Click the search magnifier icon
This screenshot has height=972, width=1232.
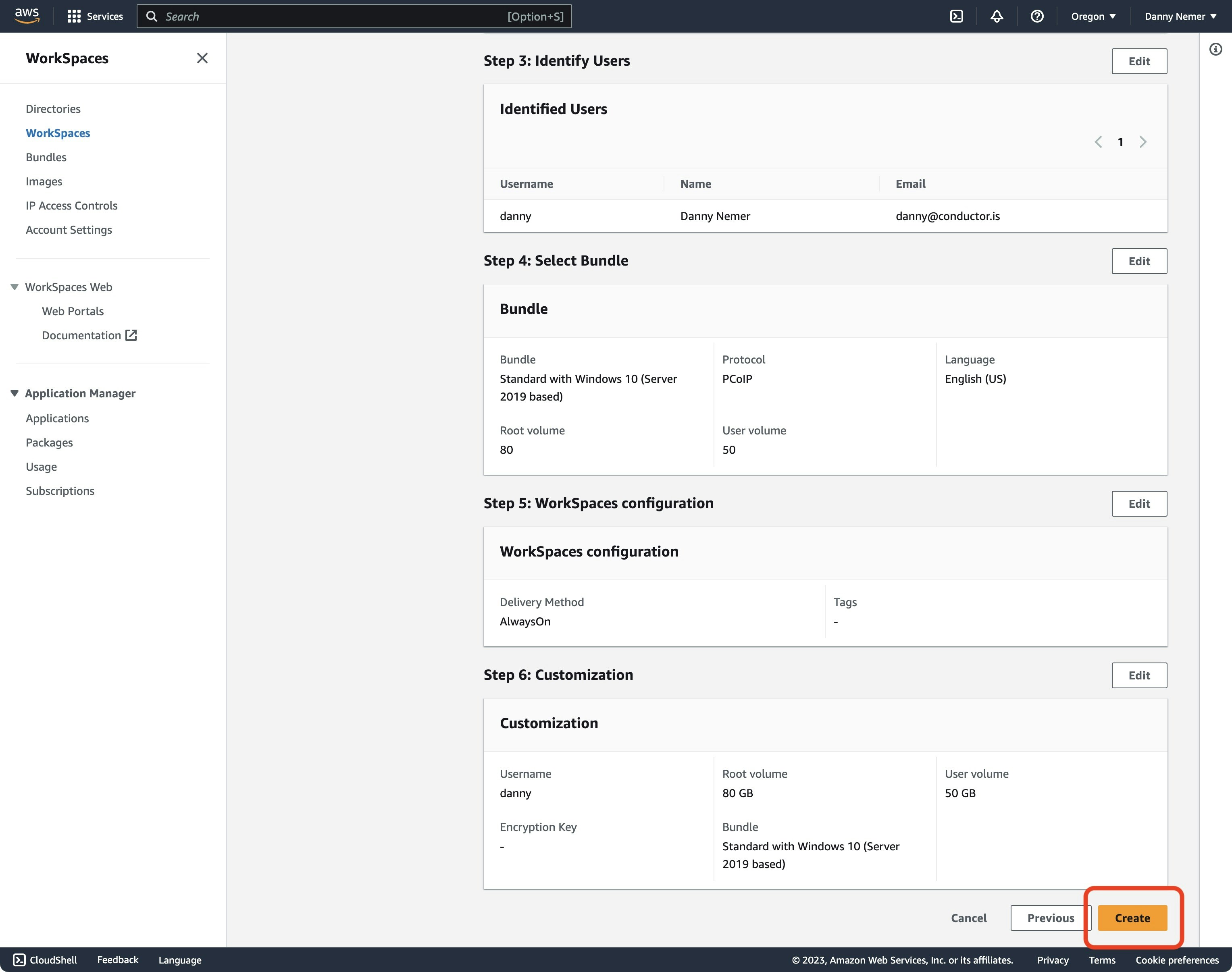(x=152, y=16)
